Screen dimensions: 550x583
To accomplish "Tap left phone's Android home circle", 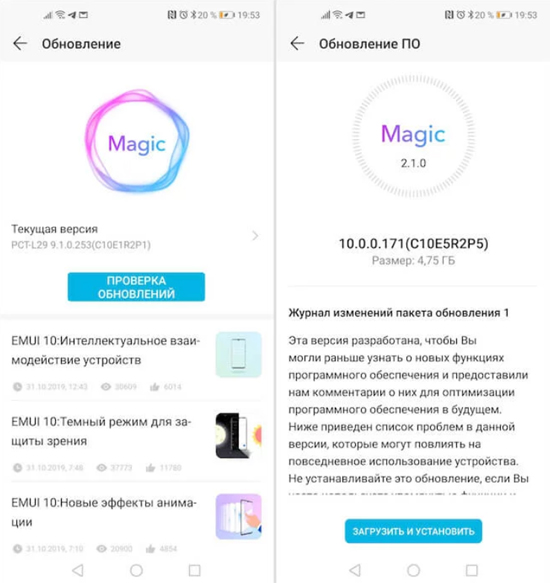I will click(x=136, y=570).
